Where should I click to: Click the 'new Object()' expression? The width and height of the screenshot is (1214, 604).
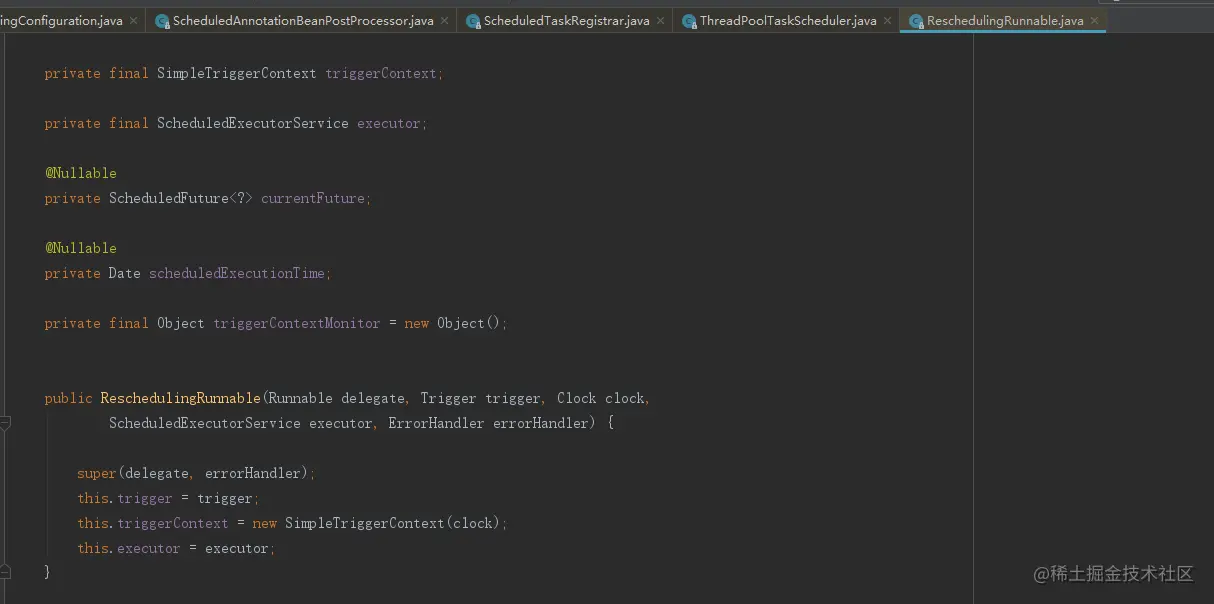(x=453, y=323)
